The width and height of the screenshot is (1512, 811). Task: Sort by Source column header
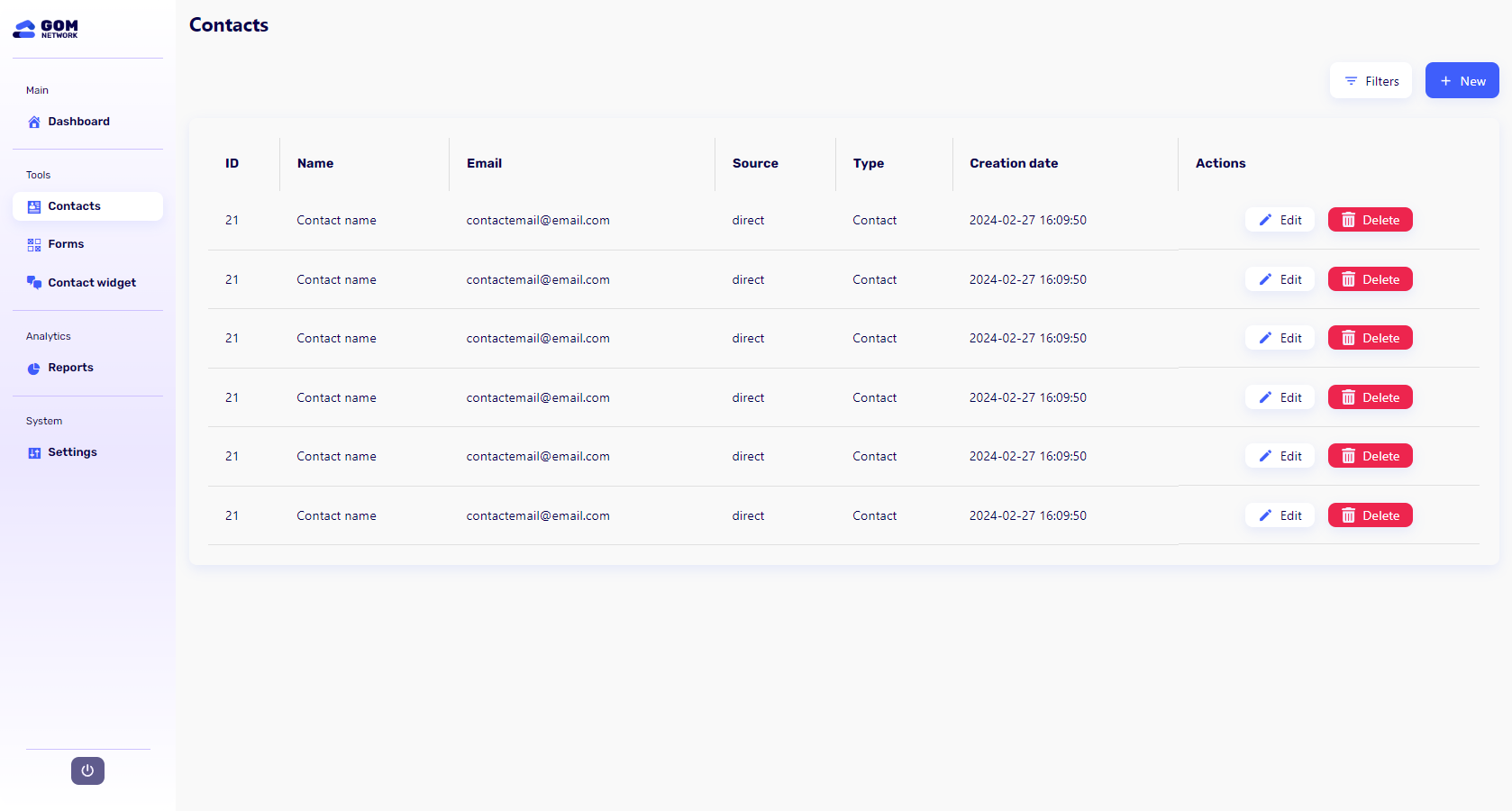755,163
